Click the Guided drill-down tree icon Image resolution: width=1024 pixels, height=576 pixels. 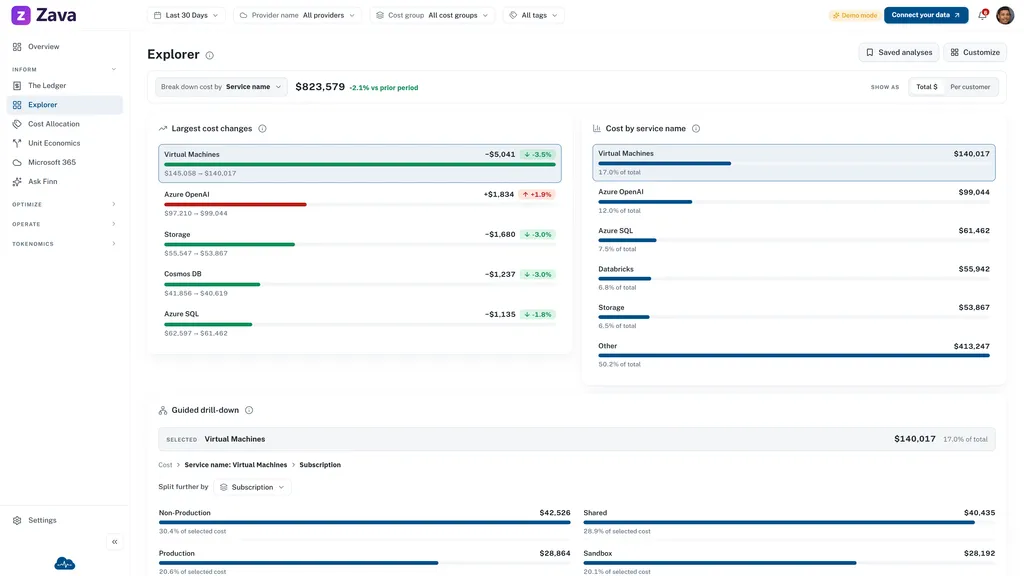[163, 410]
